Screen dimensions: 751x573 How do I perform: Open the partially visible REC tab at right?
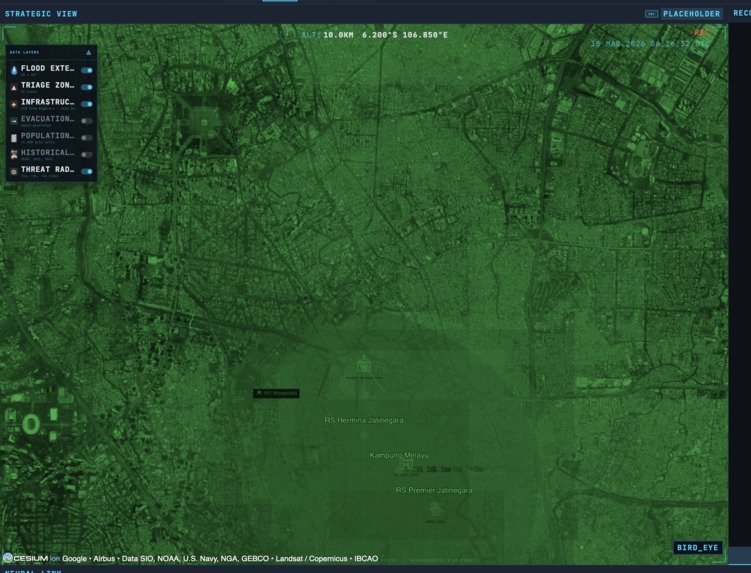[x=741, y=13]
